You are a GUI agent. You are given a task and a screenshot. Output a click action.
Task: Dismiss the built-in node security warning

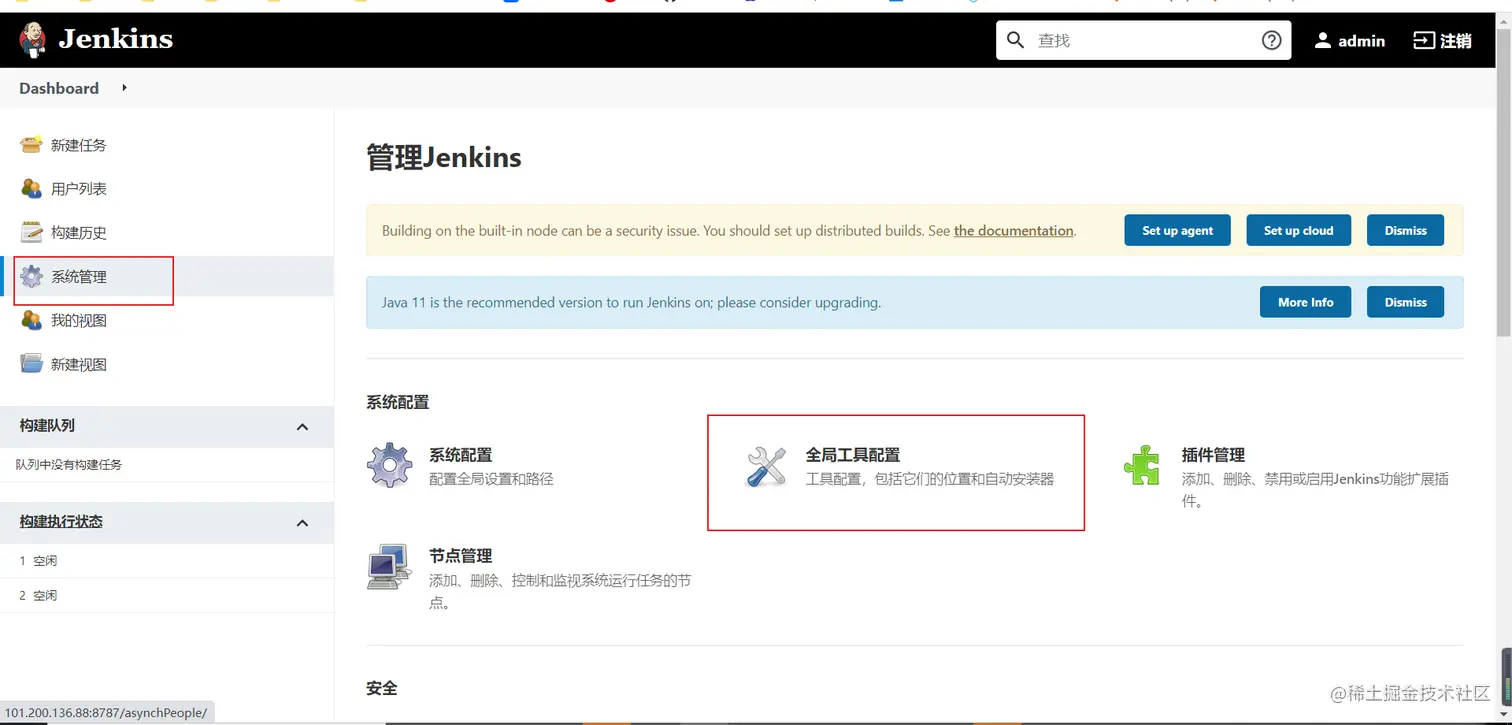click(x=1405, y=230)
